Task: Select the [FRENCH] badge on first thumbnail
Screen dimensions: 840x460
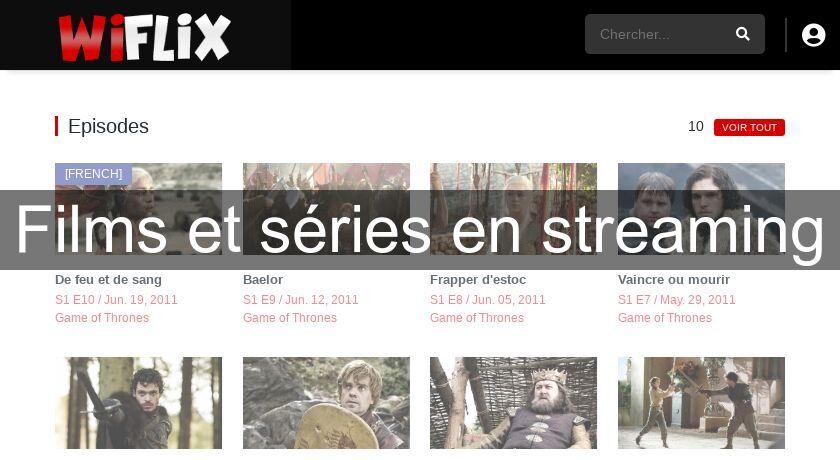Action: (x=93, y=174)
